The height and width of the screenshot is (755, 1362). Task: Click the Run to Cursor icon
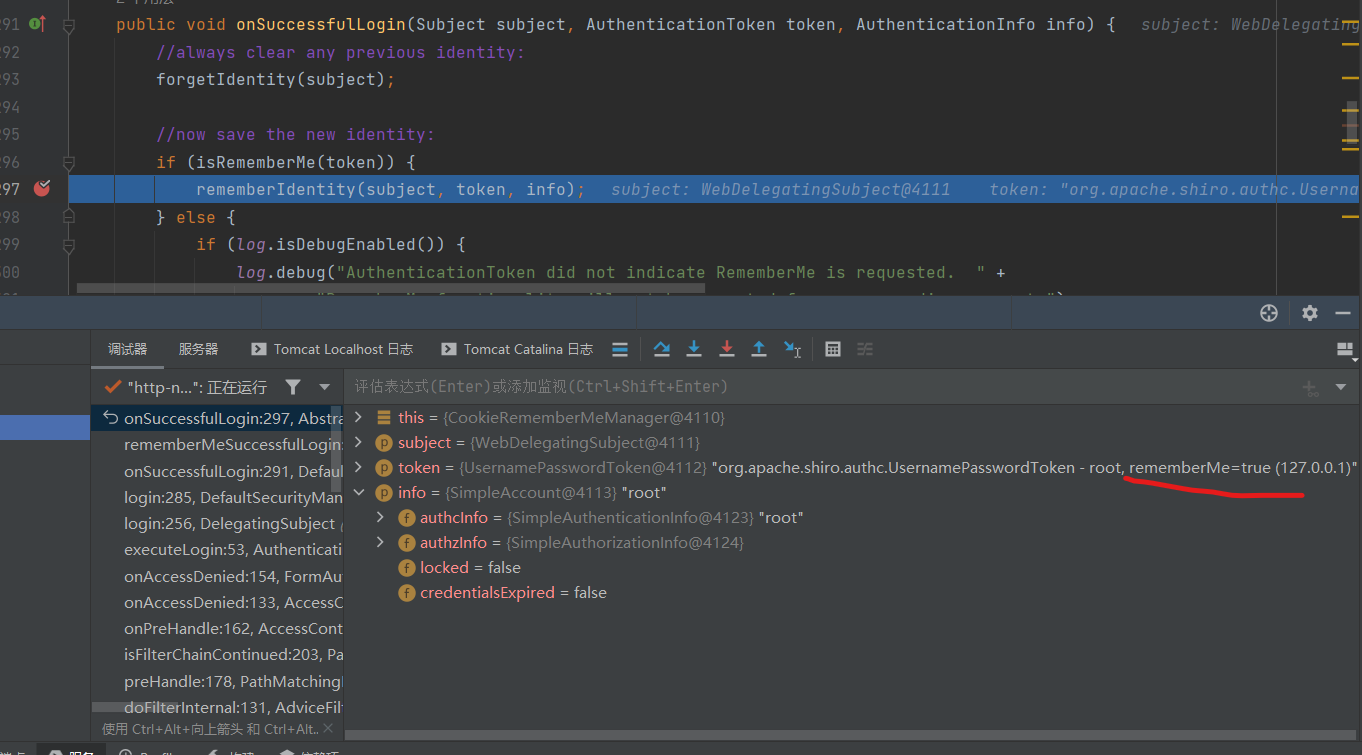792,349
